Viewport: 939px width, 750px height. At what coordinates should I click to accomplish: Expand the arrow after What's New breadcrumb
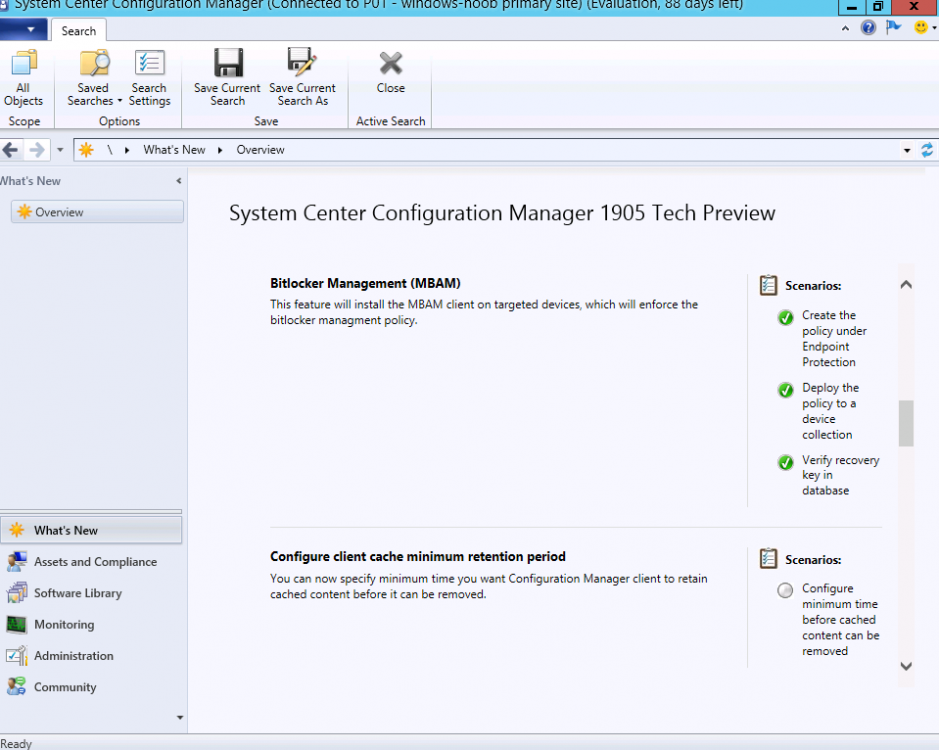220,150
